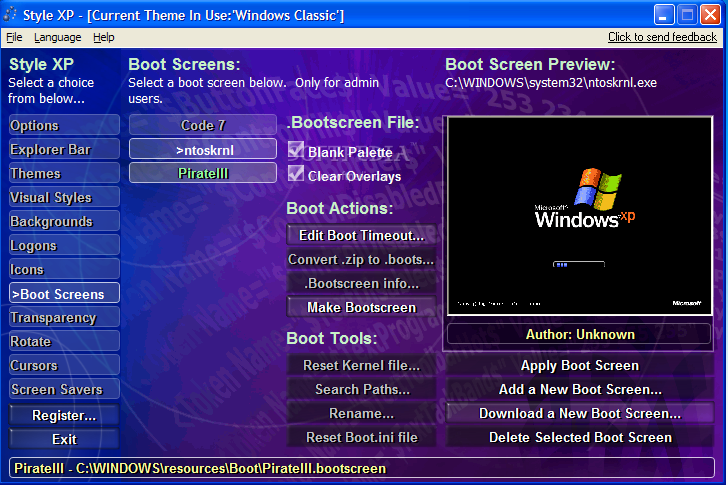Click Convert .zip to .boots button
Image resolution: width=728 pixels, height=485 pixels.
pos(361,259)
